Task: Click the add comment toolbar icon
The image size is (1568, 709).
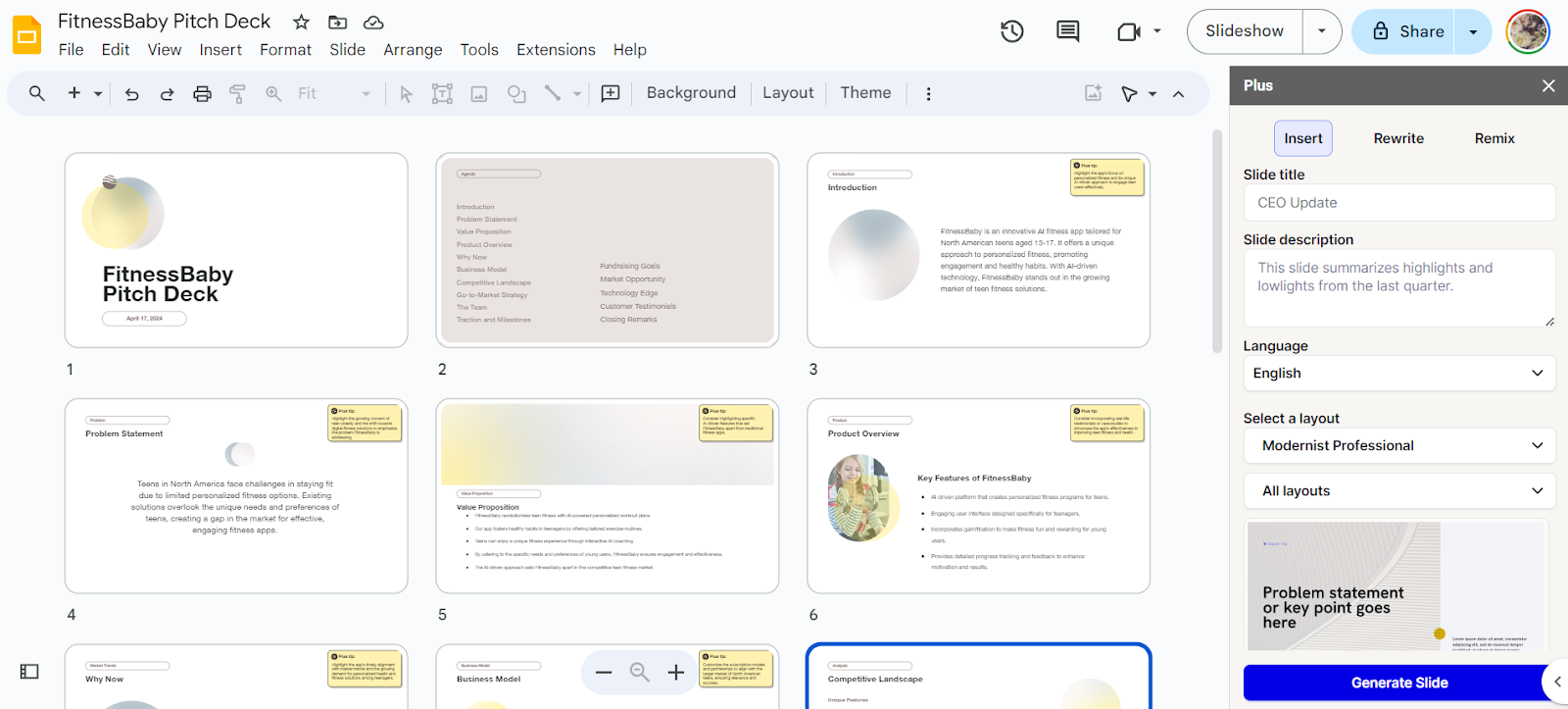Action: pos(611,93)
